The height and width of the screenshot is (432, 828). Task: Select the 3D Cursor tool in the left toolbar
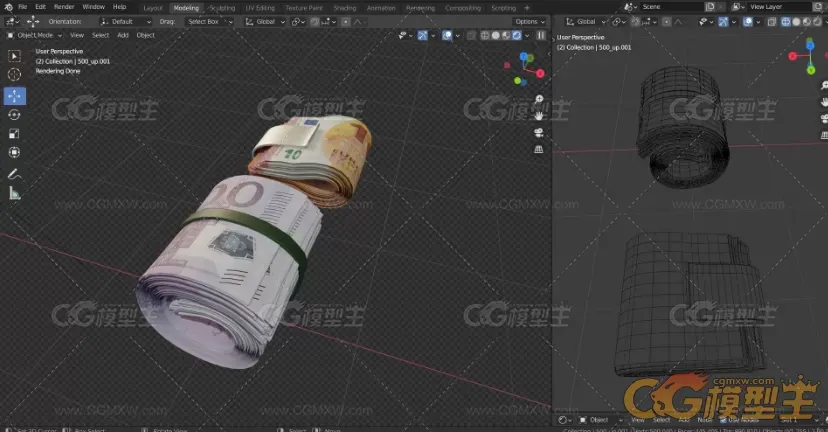pos(14,74)
